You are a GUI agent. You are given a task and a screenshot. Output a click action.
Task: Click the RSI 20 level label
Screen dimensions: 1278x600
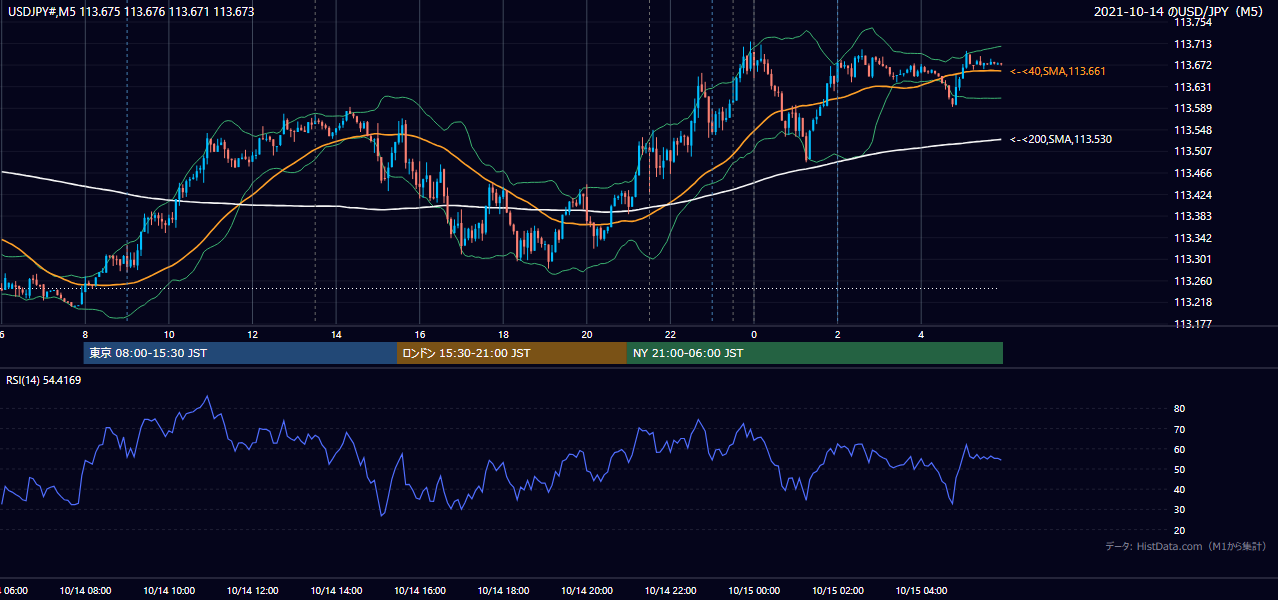coord(1179,530)
